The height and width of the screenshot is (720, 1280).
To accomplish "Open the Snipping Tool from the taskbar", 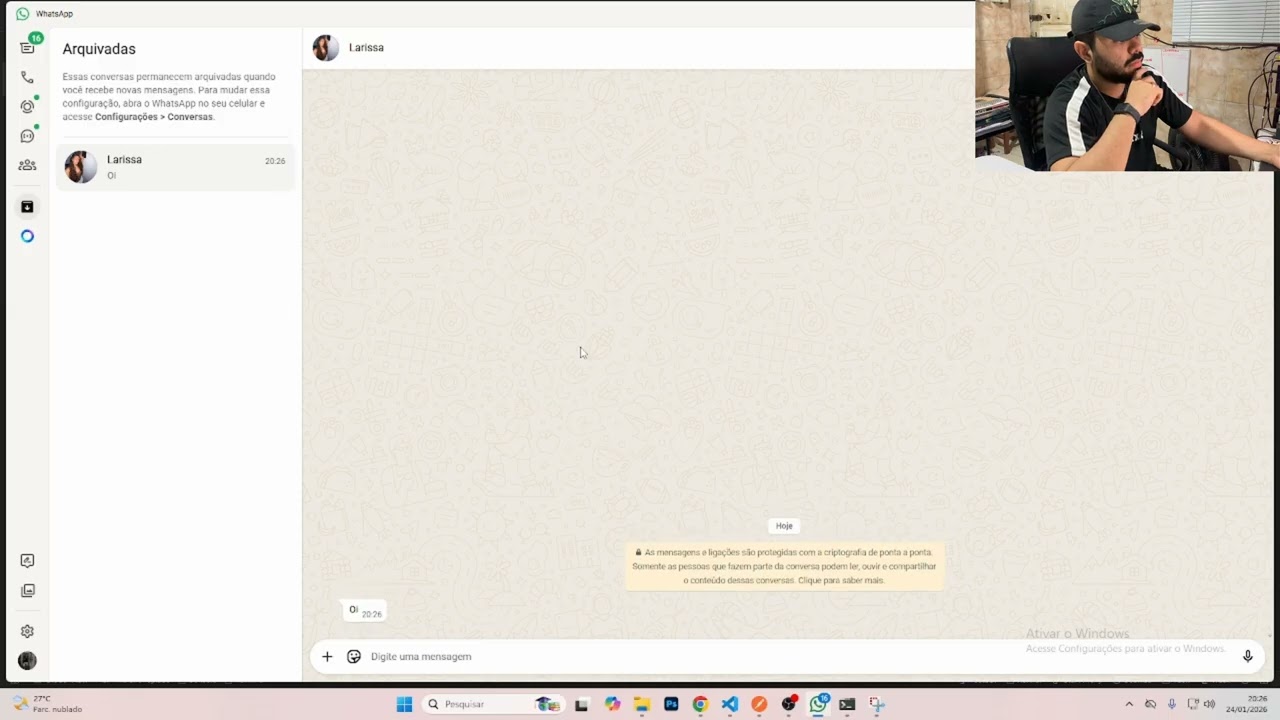I will point(877,704).
